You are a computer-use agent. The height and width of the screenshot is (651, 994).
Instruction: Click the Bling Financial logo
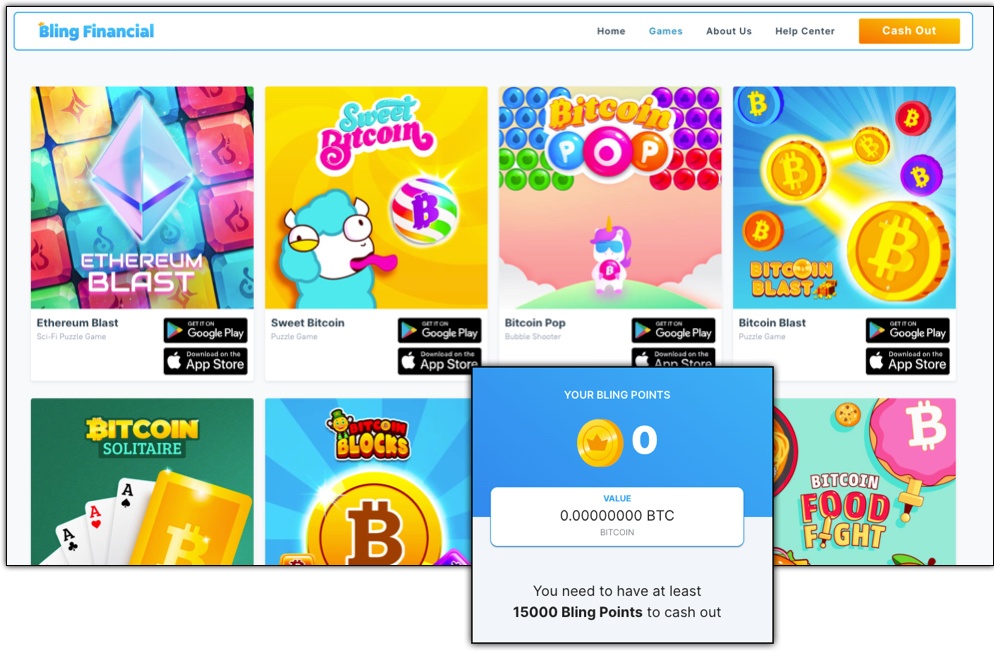96,30
